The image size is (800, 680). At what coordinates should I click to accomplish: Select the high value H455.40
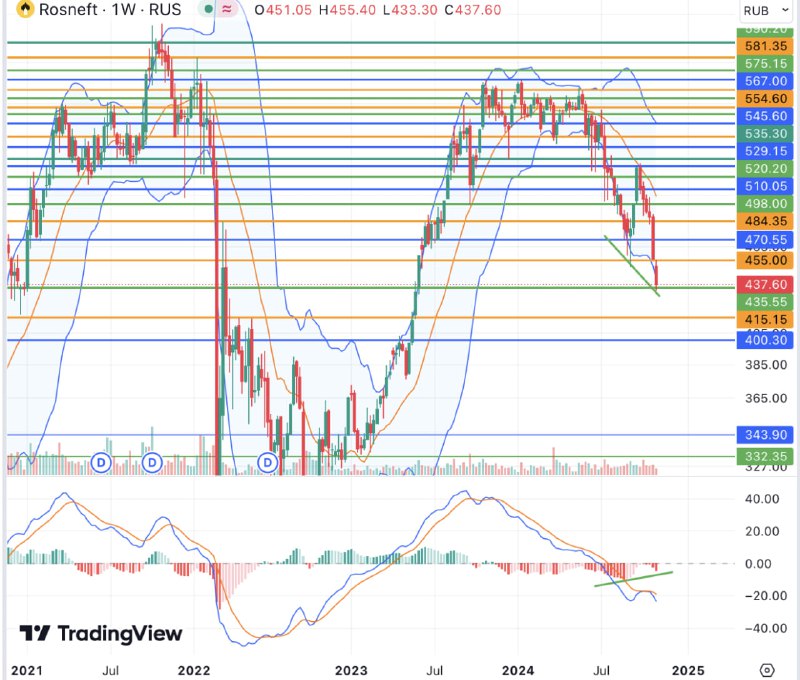[x=347, y=10]
